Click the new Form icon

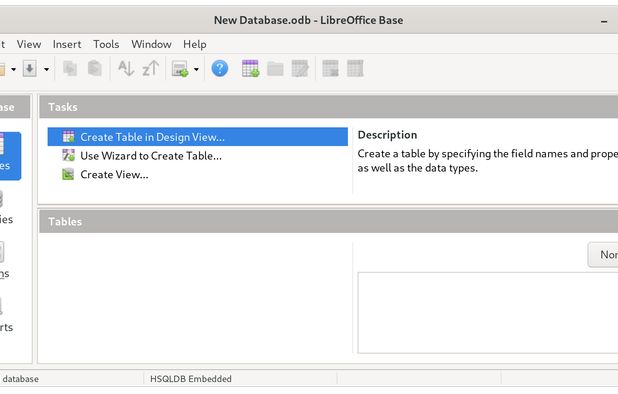[x=180, y=69]
